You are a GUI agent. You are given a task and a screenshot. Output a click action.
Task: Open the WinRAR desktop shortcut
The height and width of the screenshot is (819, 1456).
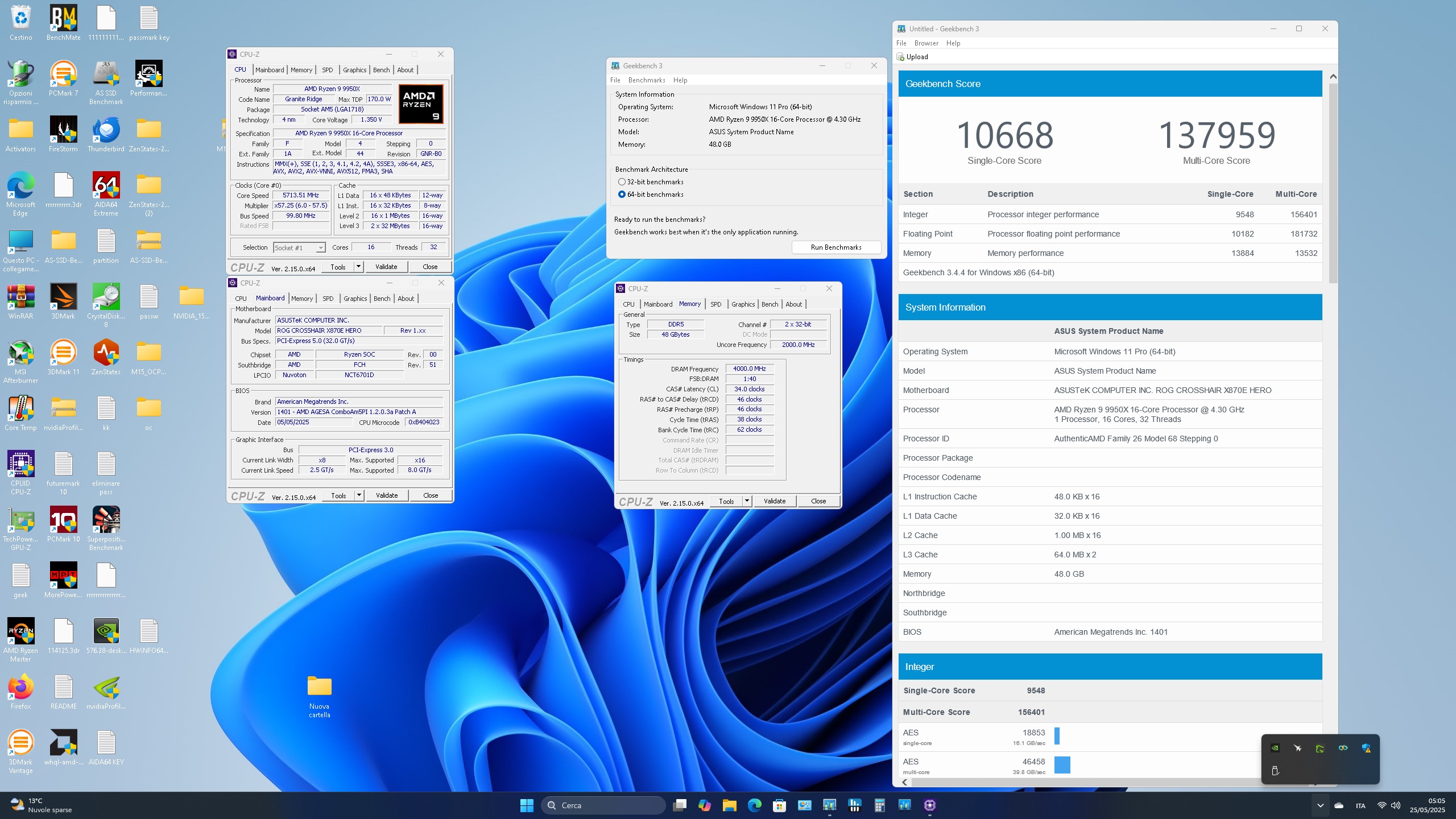[x=20, y=302]
